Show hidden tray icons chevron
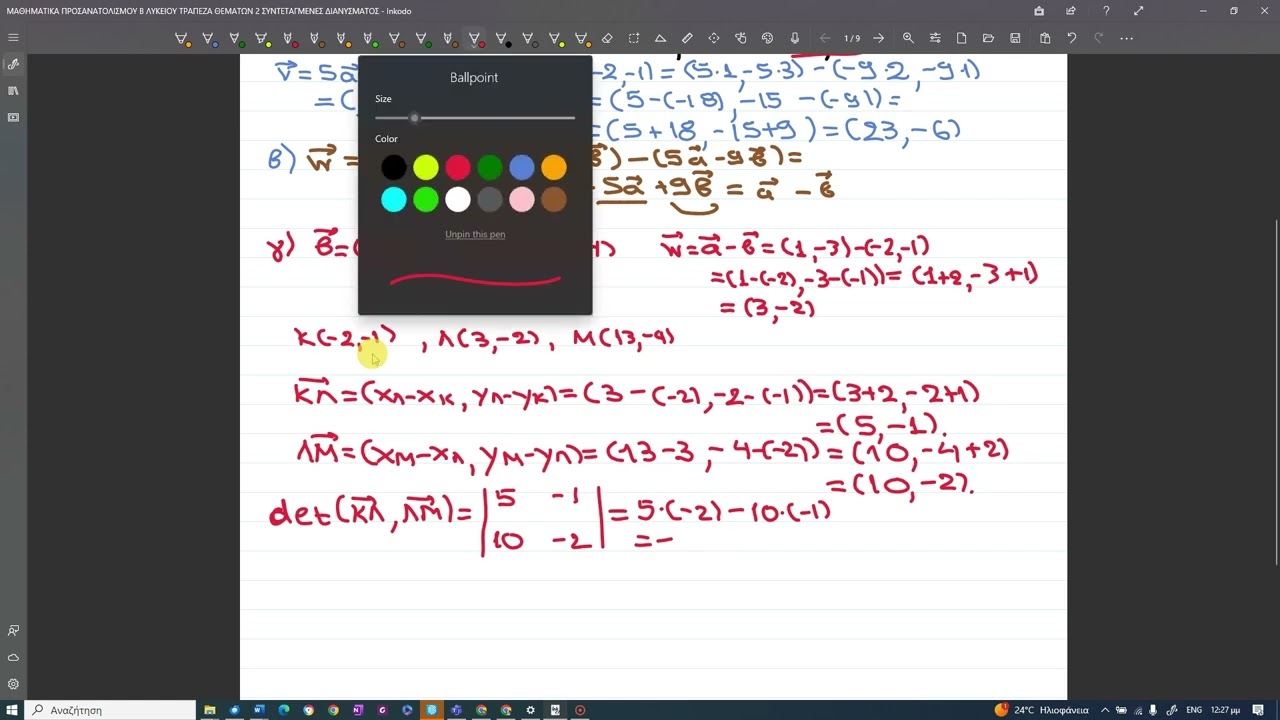 tap(1105, 710)
